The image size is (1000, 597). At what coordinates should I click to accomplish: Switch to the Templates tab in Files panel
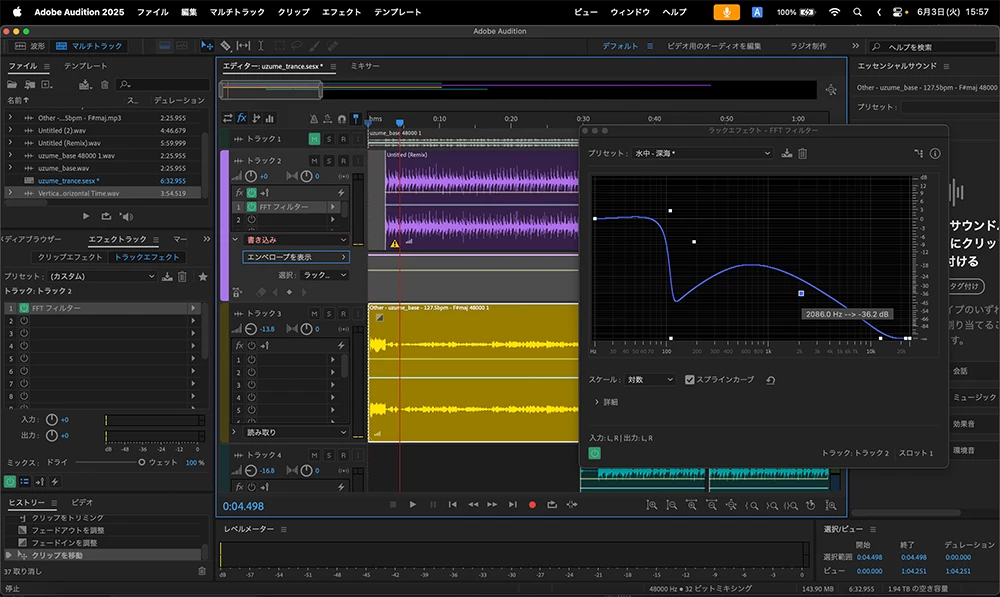coord(85,66)
